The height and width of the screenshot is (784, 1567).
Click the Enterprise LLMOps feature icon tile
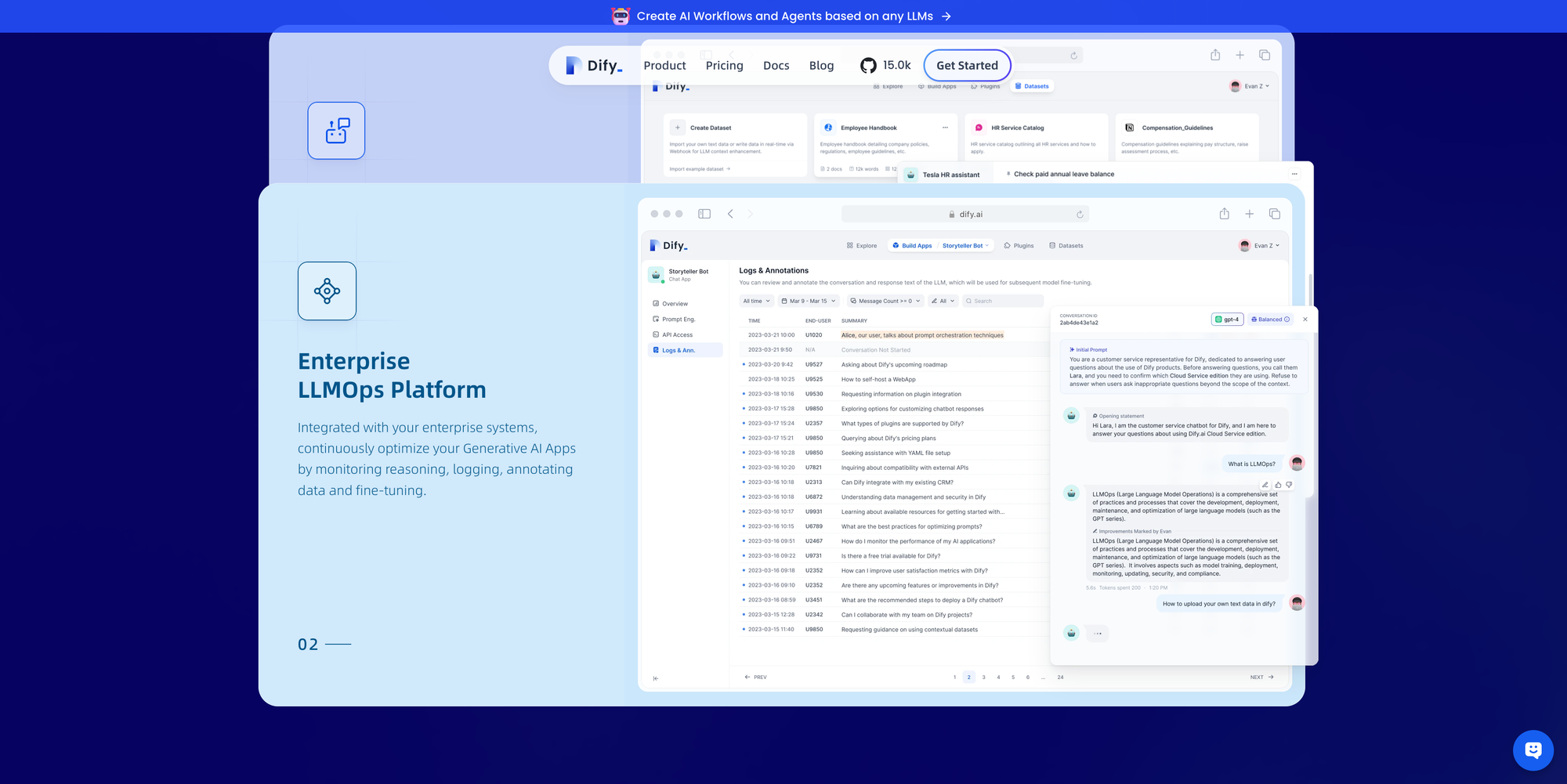pos(327,291)
